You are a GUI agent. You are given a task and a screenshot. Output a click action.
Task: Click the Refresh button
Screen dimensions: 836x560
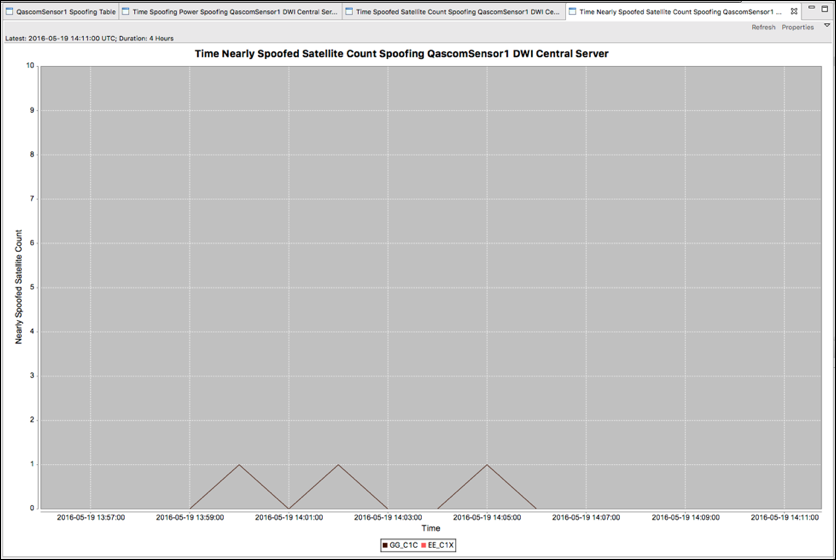(x=763, y=27)
